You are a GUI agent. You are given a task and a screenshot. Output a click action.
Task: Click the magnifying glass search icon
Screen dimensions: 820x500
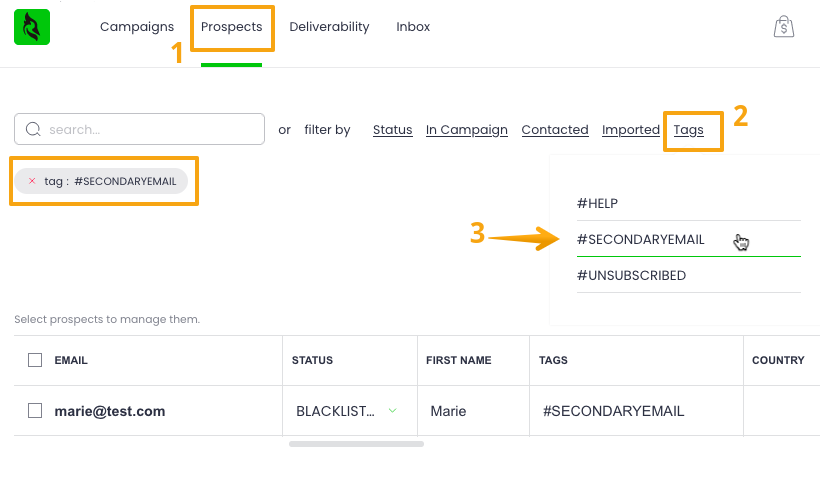[33, 130]
